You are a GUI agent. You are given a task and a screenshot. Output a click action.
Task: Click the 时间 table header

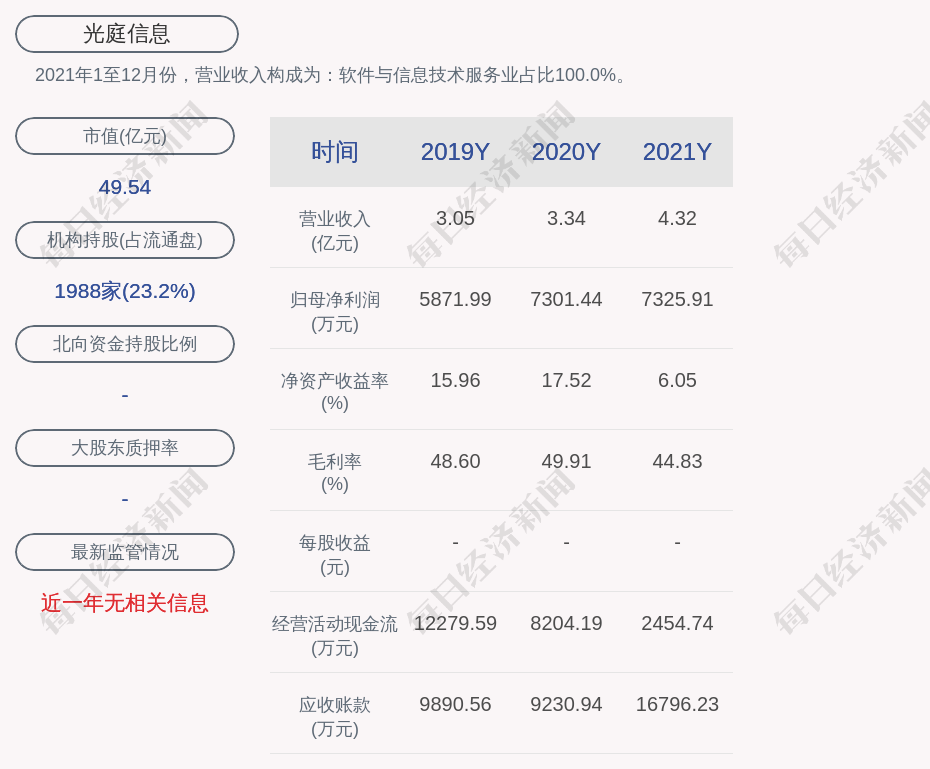coord(335,152)
